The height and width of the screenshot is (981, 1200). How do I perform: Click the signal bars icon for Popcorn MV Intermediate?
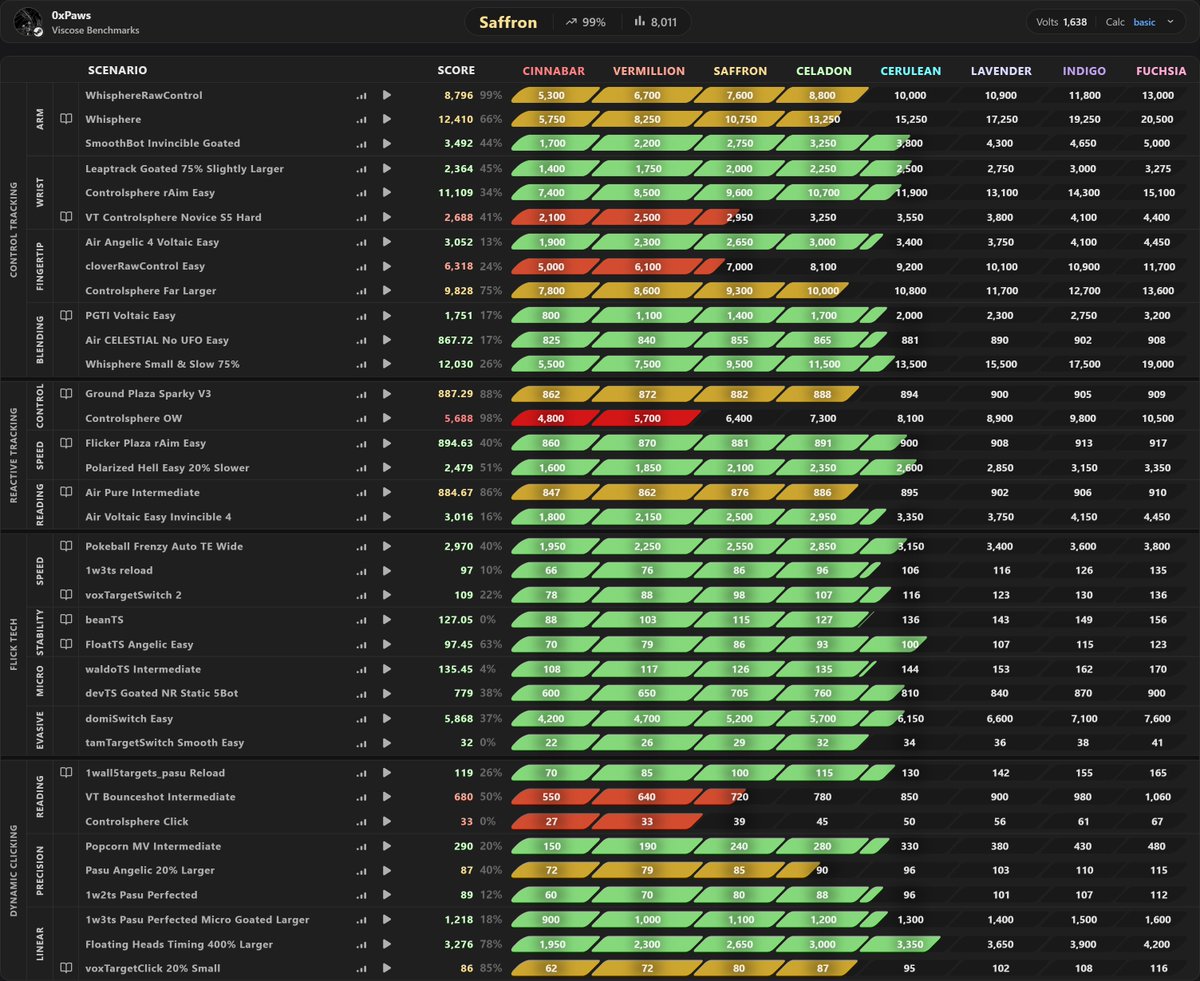click(x=361, y=847)
